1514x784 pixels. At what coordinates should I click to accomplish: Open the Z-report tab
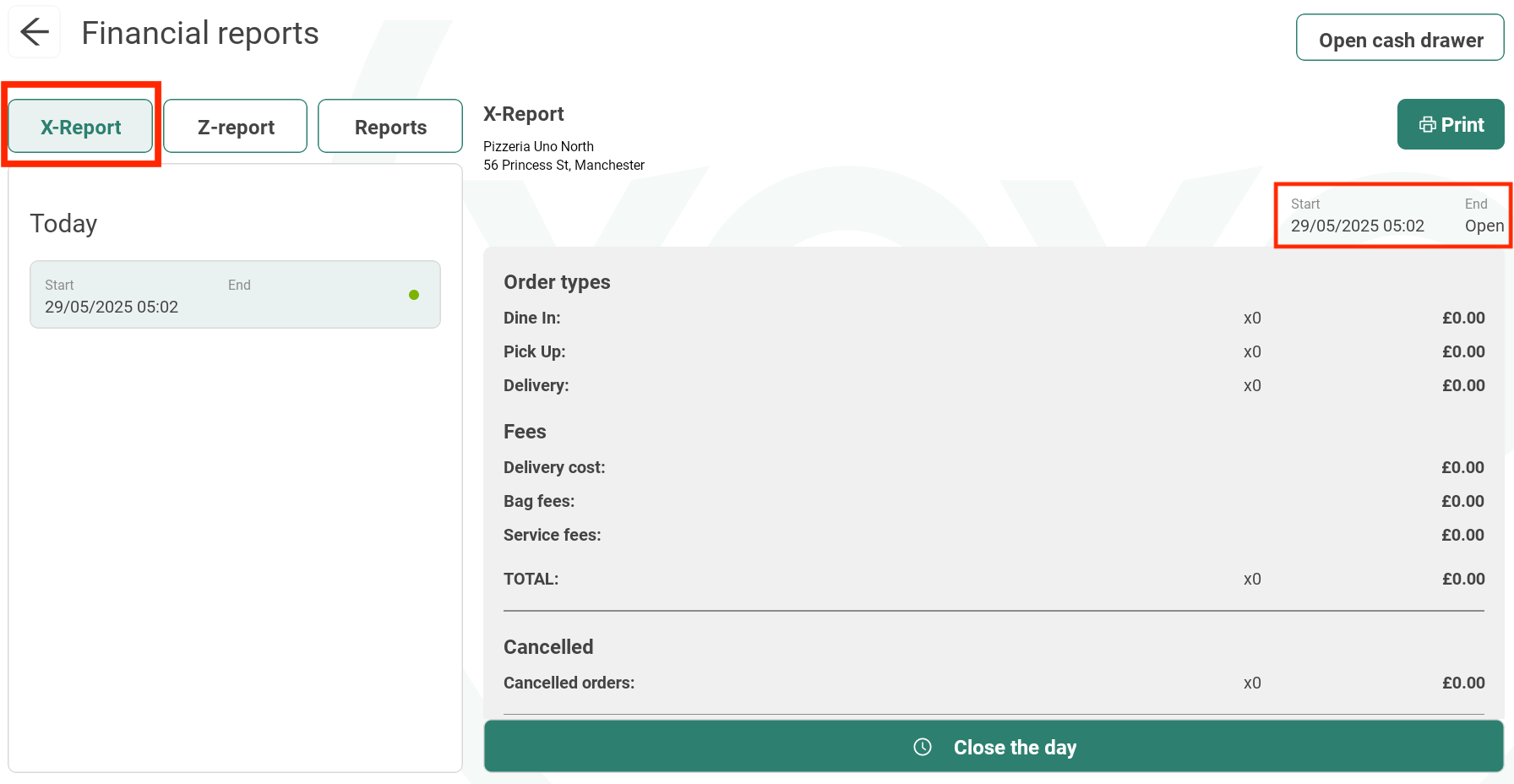(236, 127)
